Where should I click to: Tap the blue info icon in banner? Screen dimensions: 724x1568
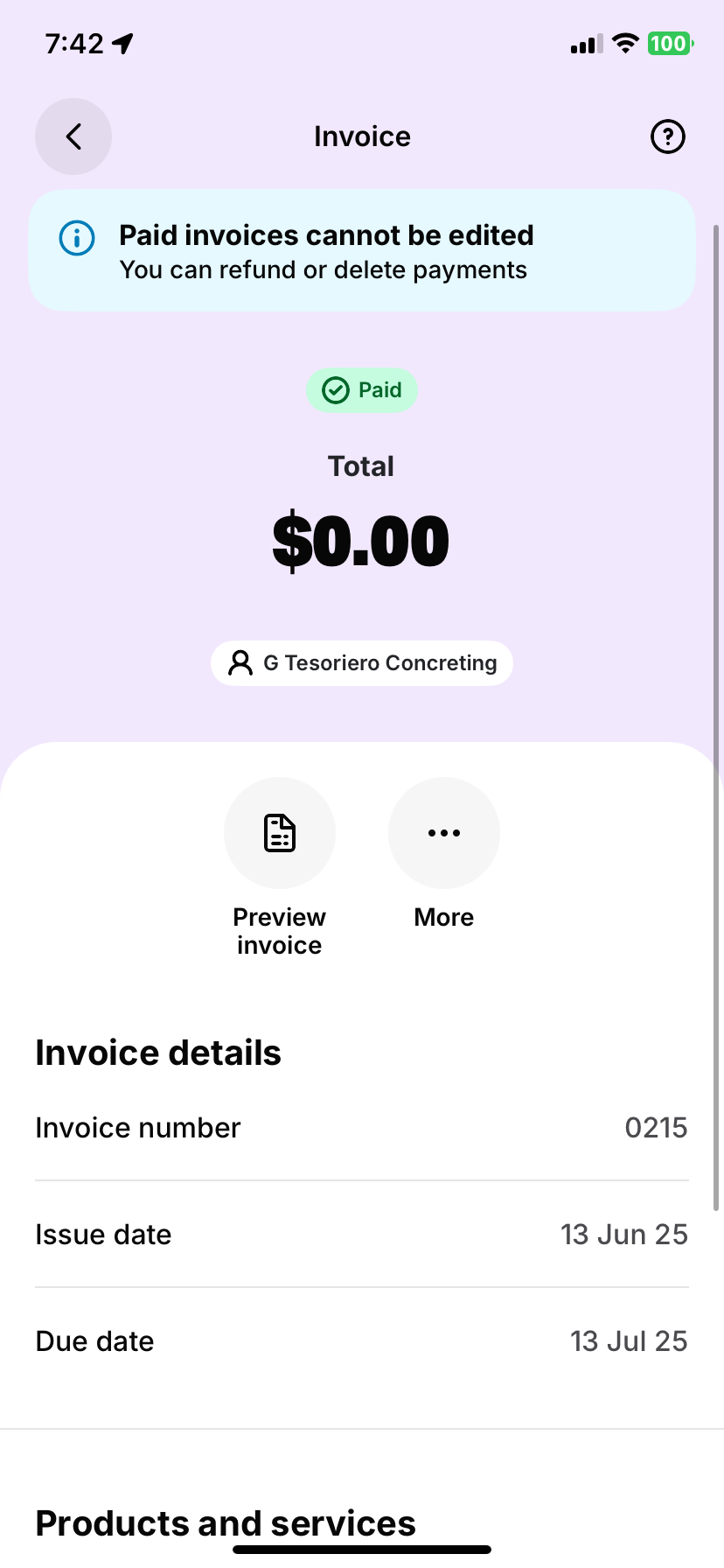[77, 237]
